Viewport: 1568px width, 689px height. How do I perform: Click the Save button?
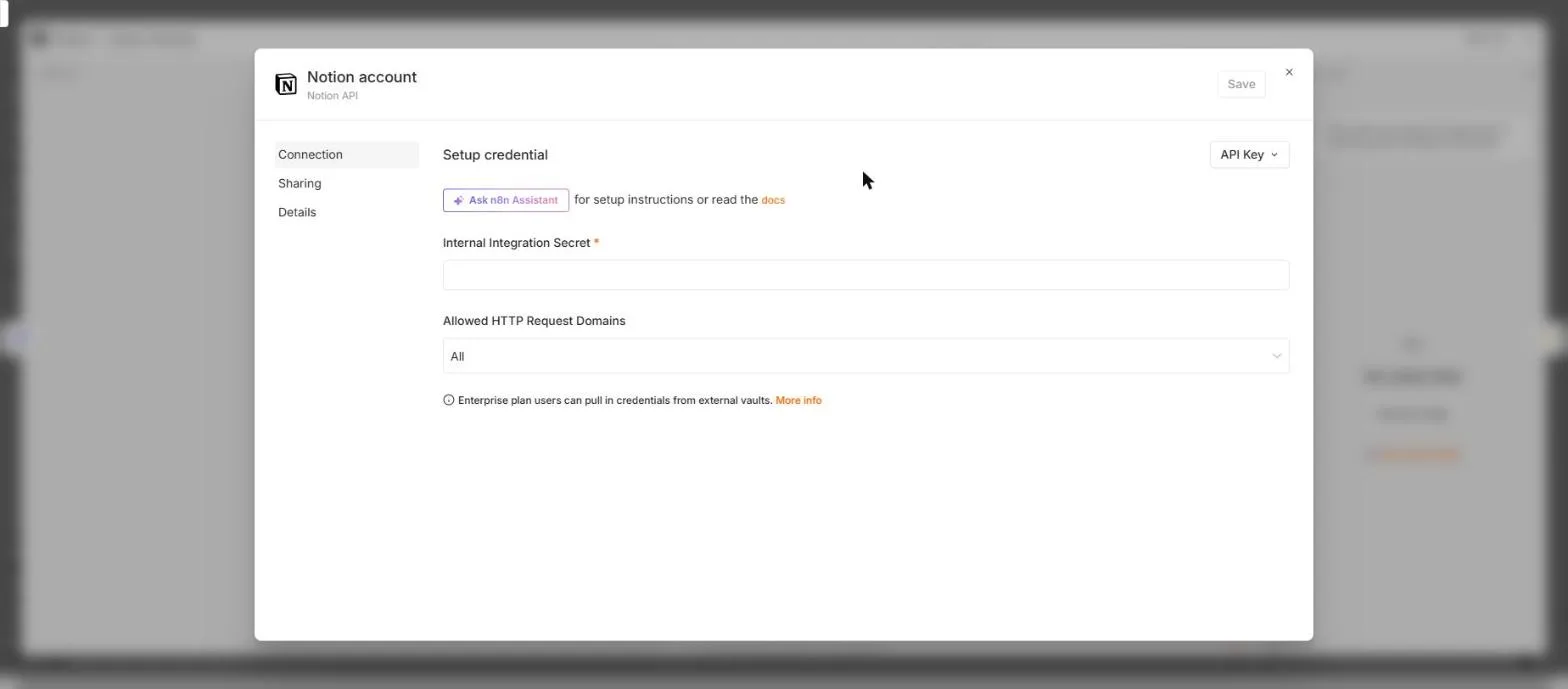pos(1241,84)
